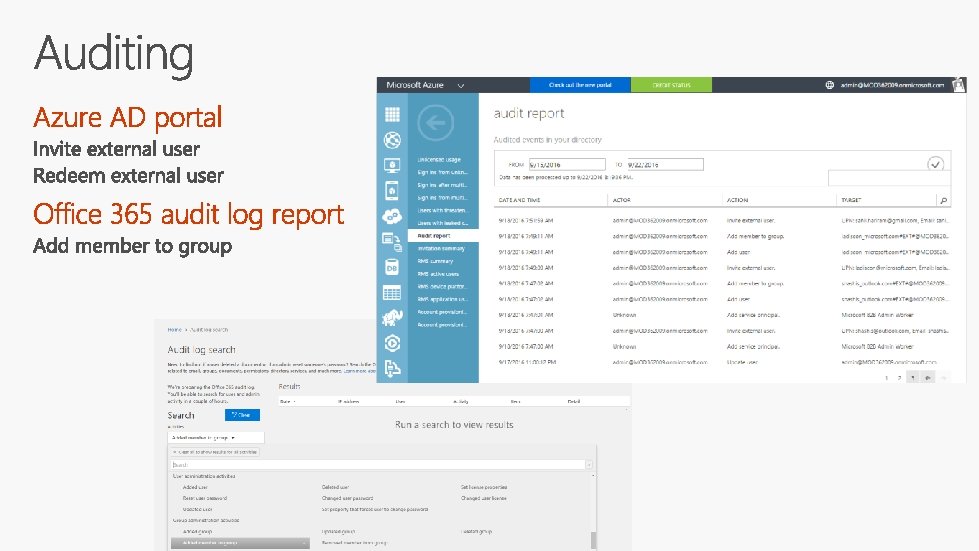Image resolution: width=979 pixels, height=551 pixels.
Task: Click the admin account email in Azure header
Action: (892, 85)
